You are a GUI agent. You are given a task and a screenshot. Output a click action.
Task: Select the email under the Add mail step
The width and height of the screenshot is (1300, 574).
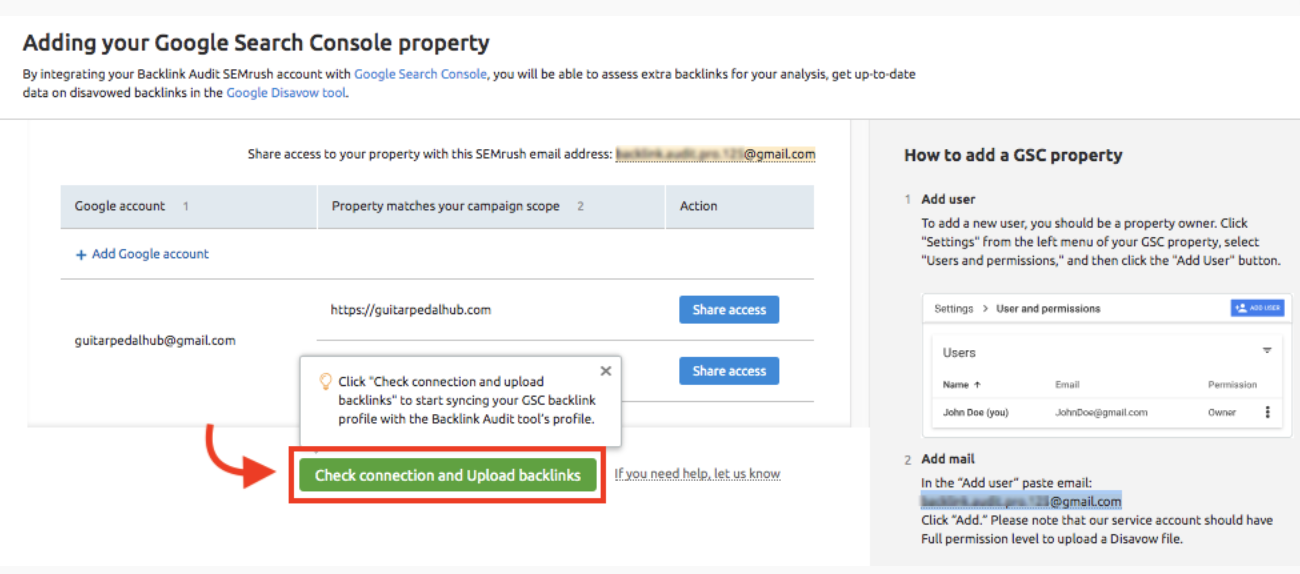coord(1021,501)
